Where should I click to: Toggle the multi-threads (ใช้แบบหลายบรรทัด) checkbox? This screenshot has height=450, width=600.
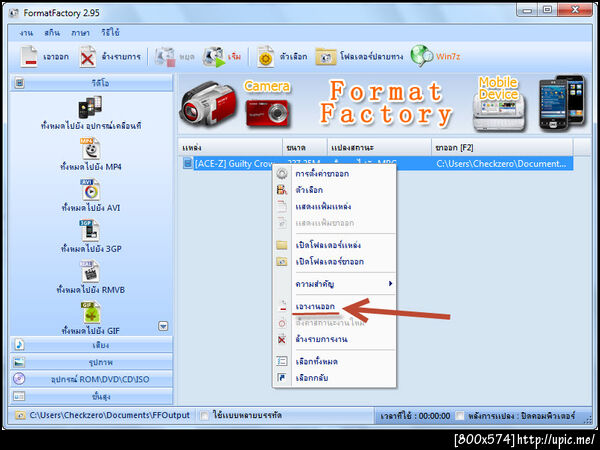205,416
